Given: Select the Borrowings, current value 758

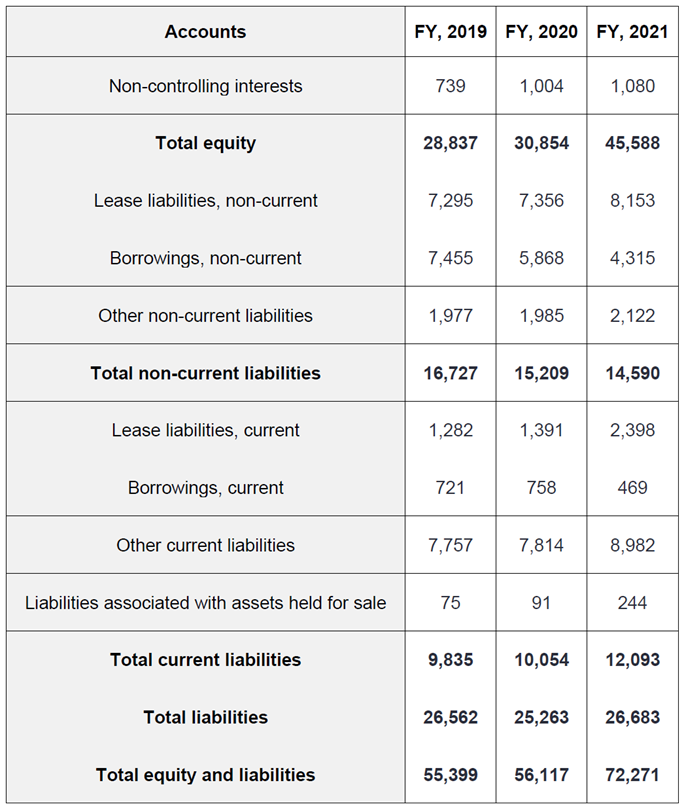Looking at the screenshot, I should coord(541,488).
